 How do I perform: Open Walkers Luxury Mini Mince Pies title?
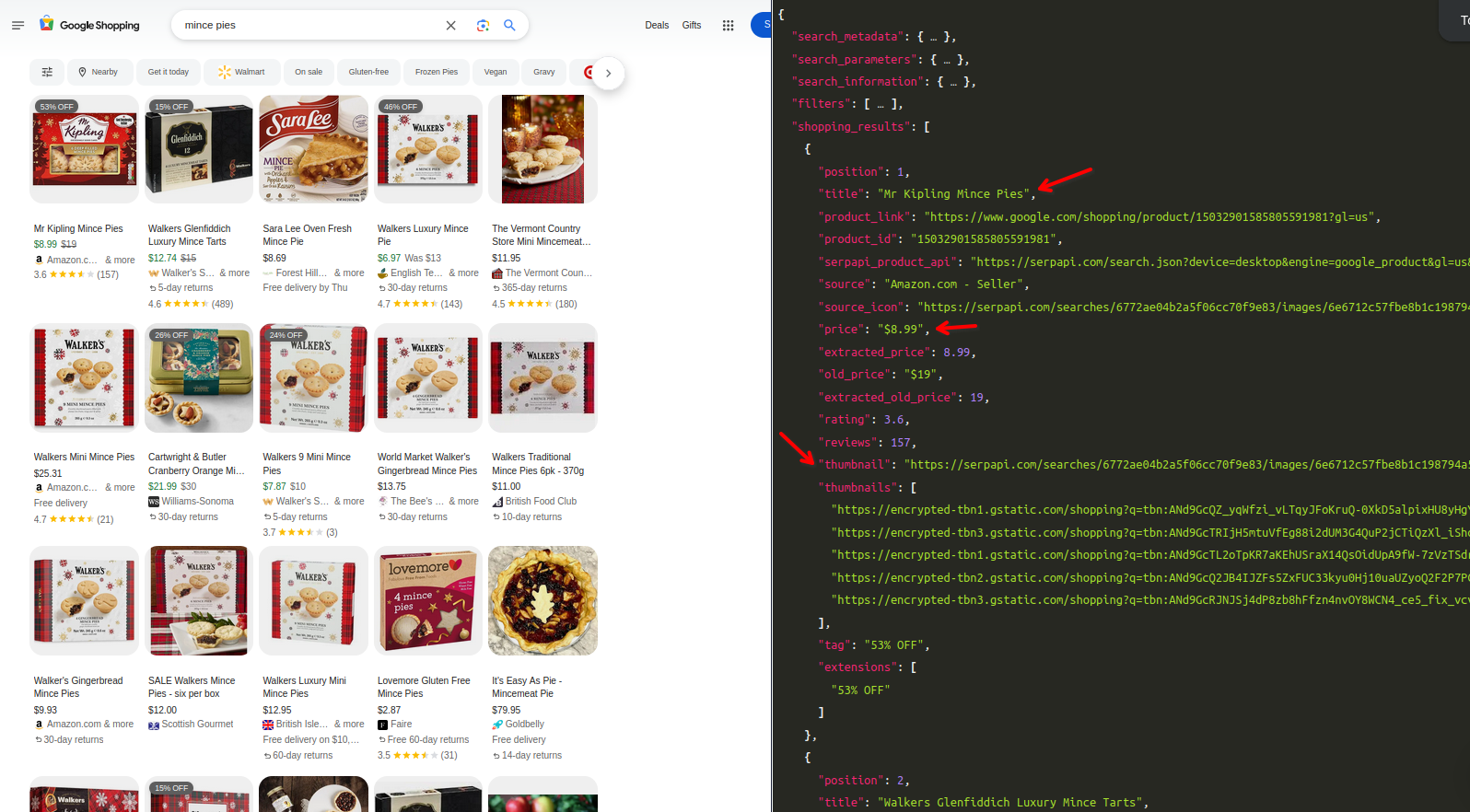(305, 687)
